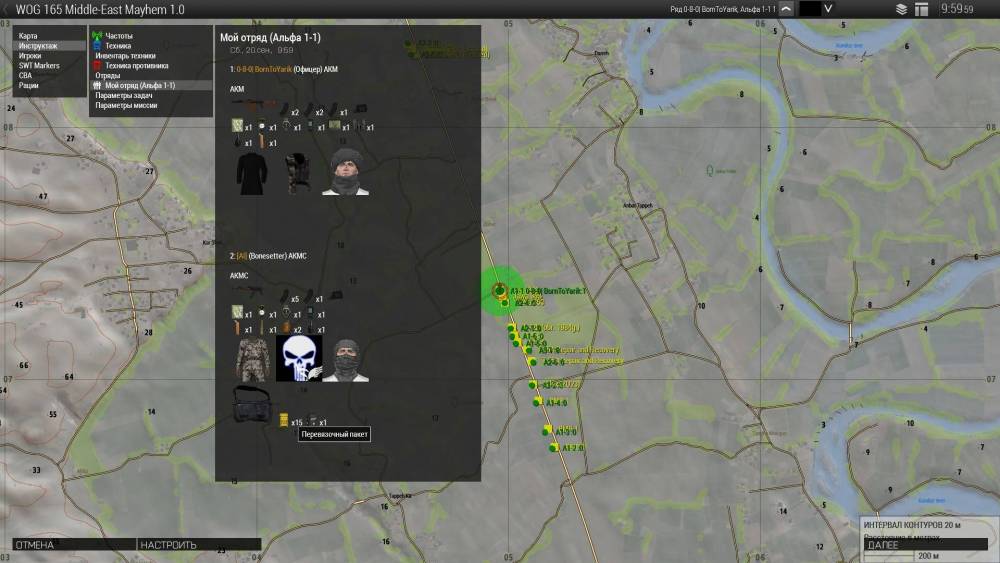Click the officer's tactical vest image

(x=298, y=173)
